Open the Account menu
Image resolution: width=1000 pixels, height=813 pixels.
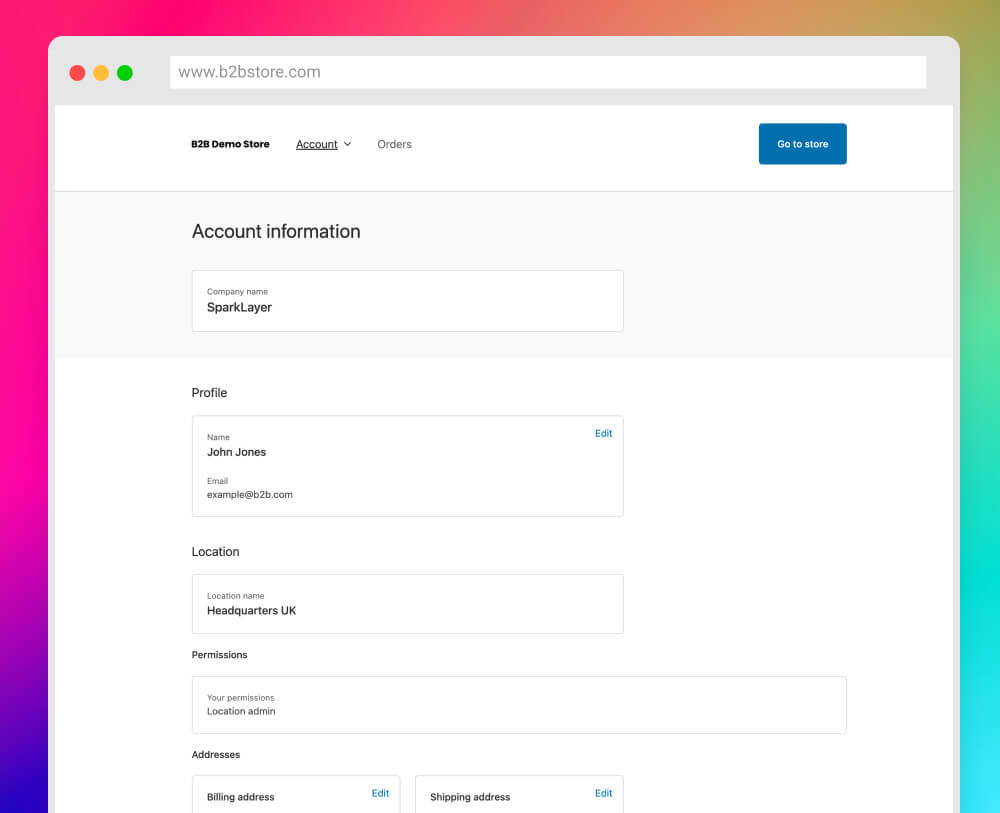coord(317,144)
